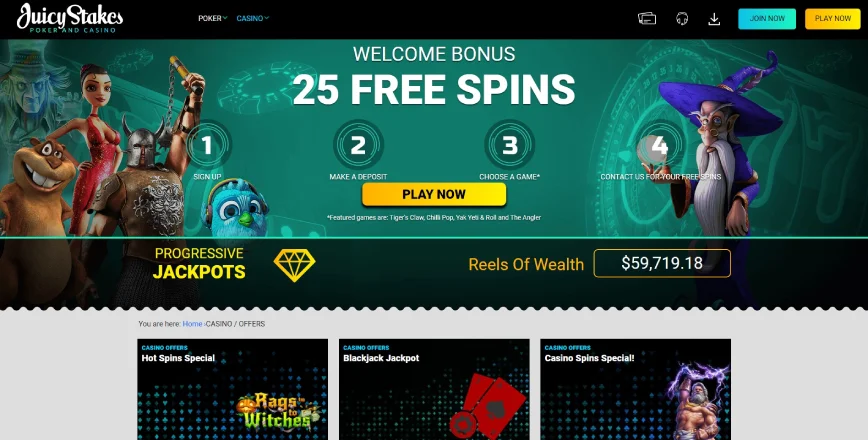Open the headset support icon
The image size is (868, 440).
(682, 18)
